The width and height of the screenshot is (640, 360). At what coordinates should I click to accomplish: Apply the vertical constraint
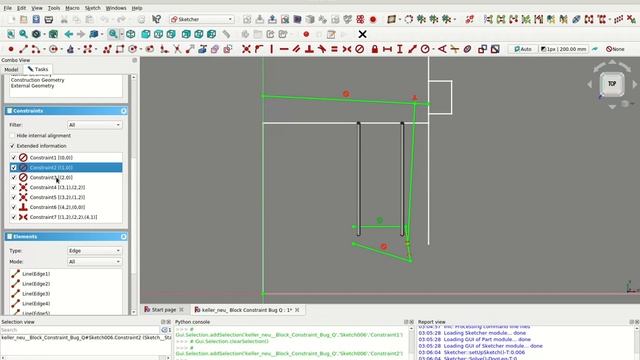pyautogui.click(x=271, y=49)
